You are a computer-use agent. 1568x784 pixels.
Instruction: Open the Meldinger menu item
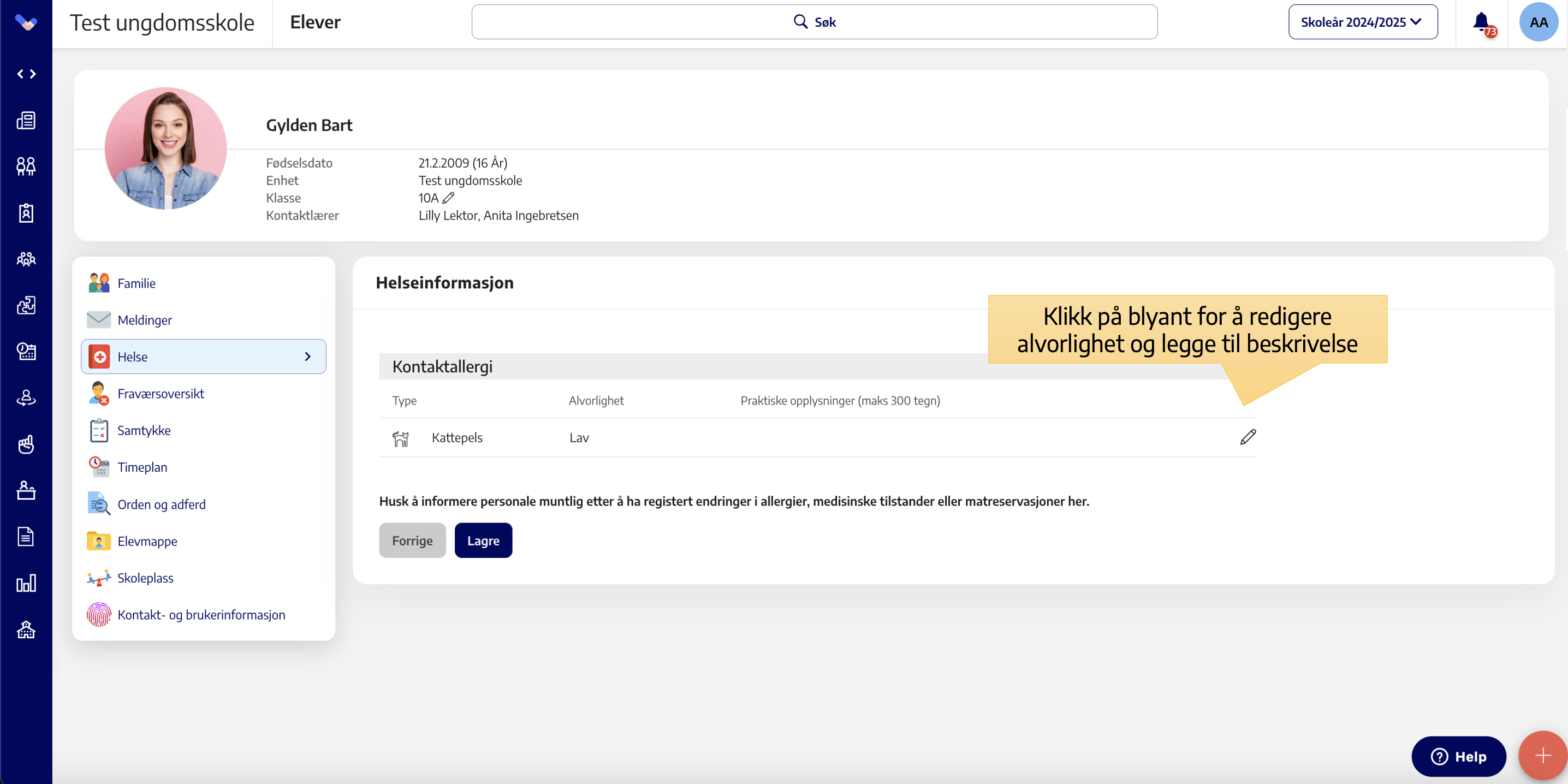203,320
